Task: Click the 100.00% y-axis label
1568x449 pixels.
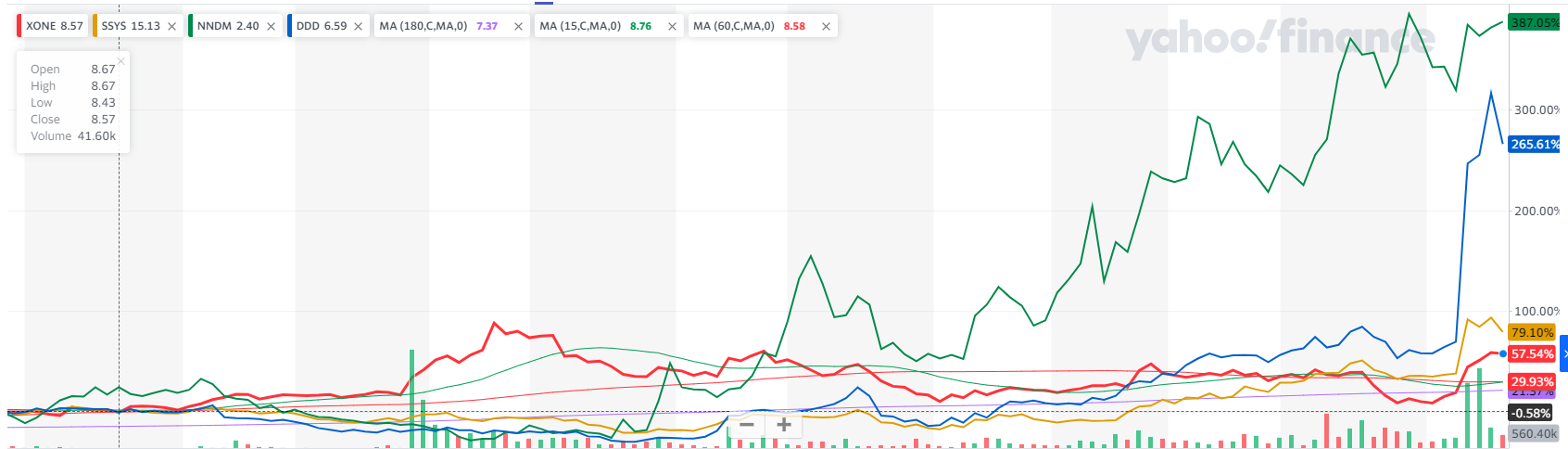Action: point(1536,311)
